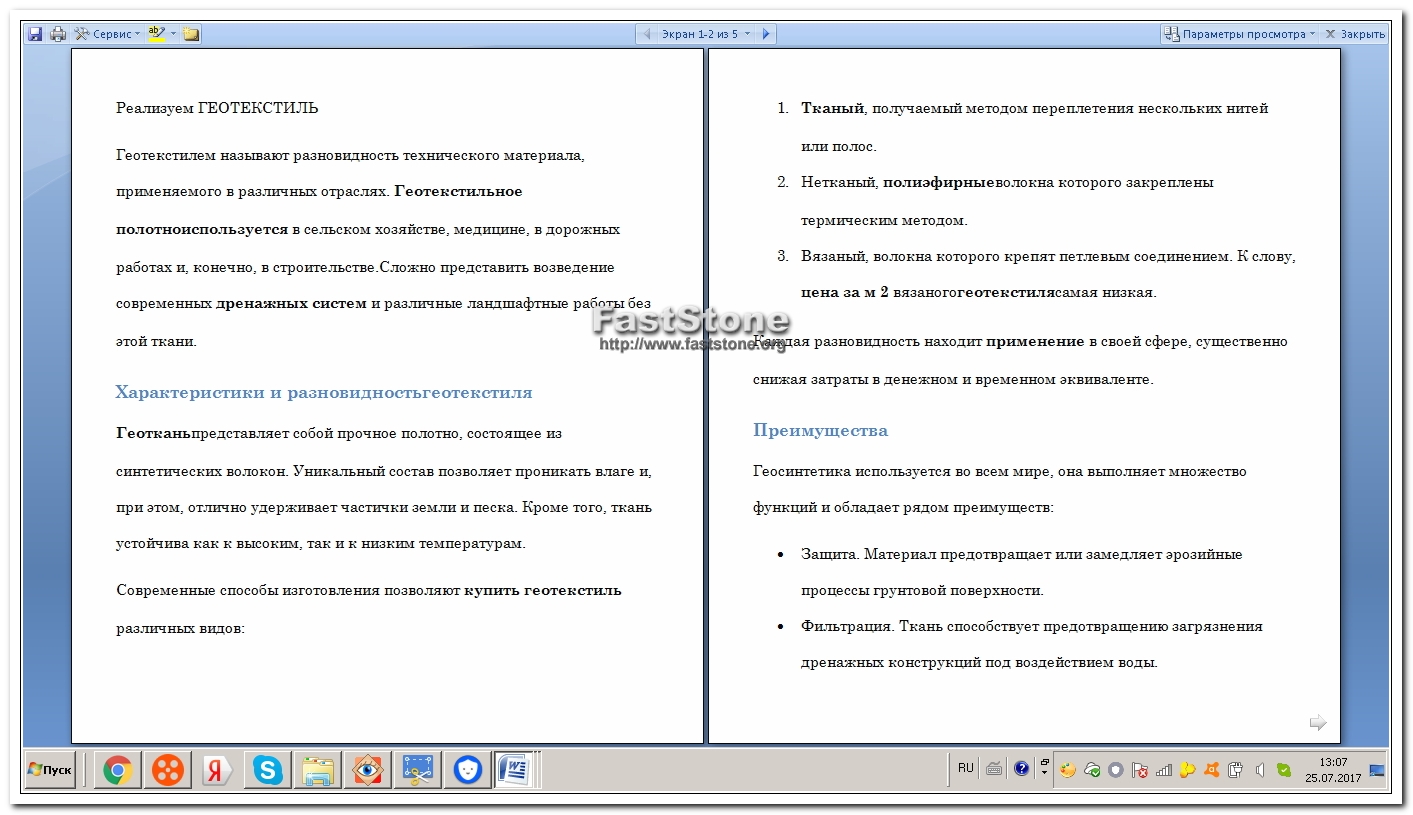Screen dimensions: 1413x815
Task: Click the grey shield tray icon
Action: coord(1116,770)
